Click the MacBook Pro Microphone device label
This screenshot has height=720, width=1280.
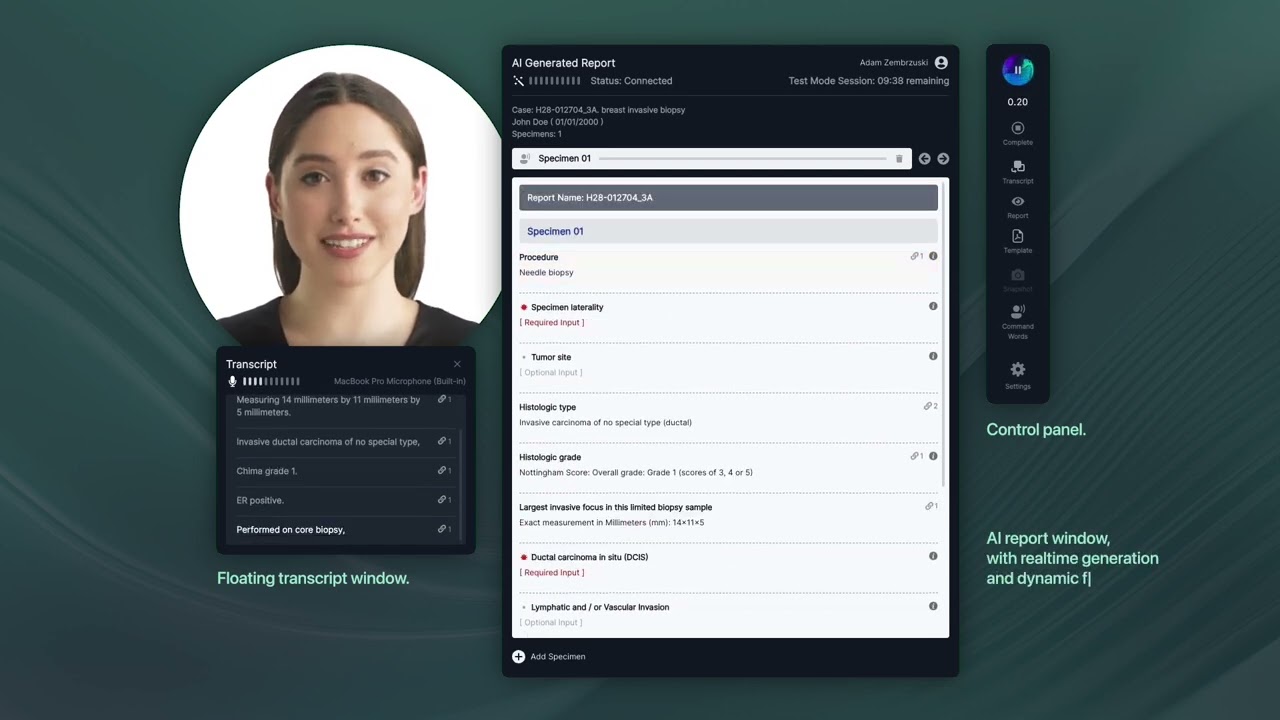pos(399,381)
